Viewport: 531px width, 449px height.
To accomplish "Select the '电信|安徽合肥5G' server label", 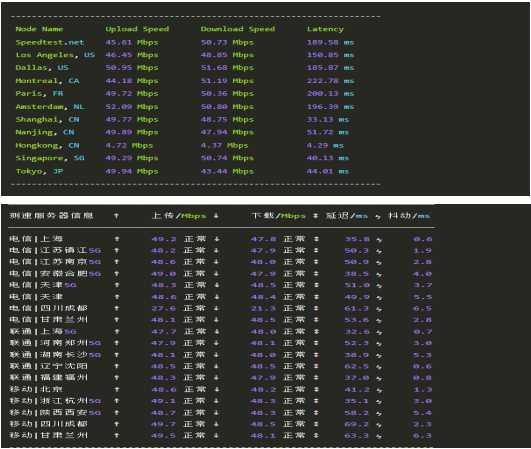I will tap(55, 274).
